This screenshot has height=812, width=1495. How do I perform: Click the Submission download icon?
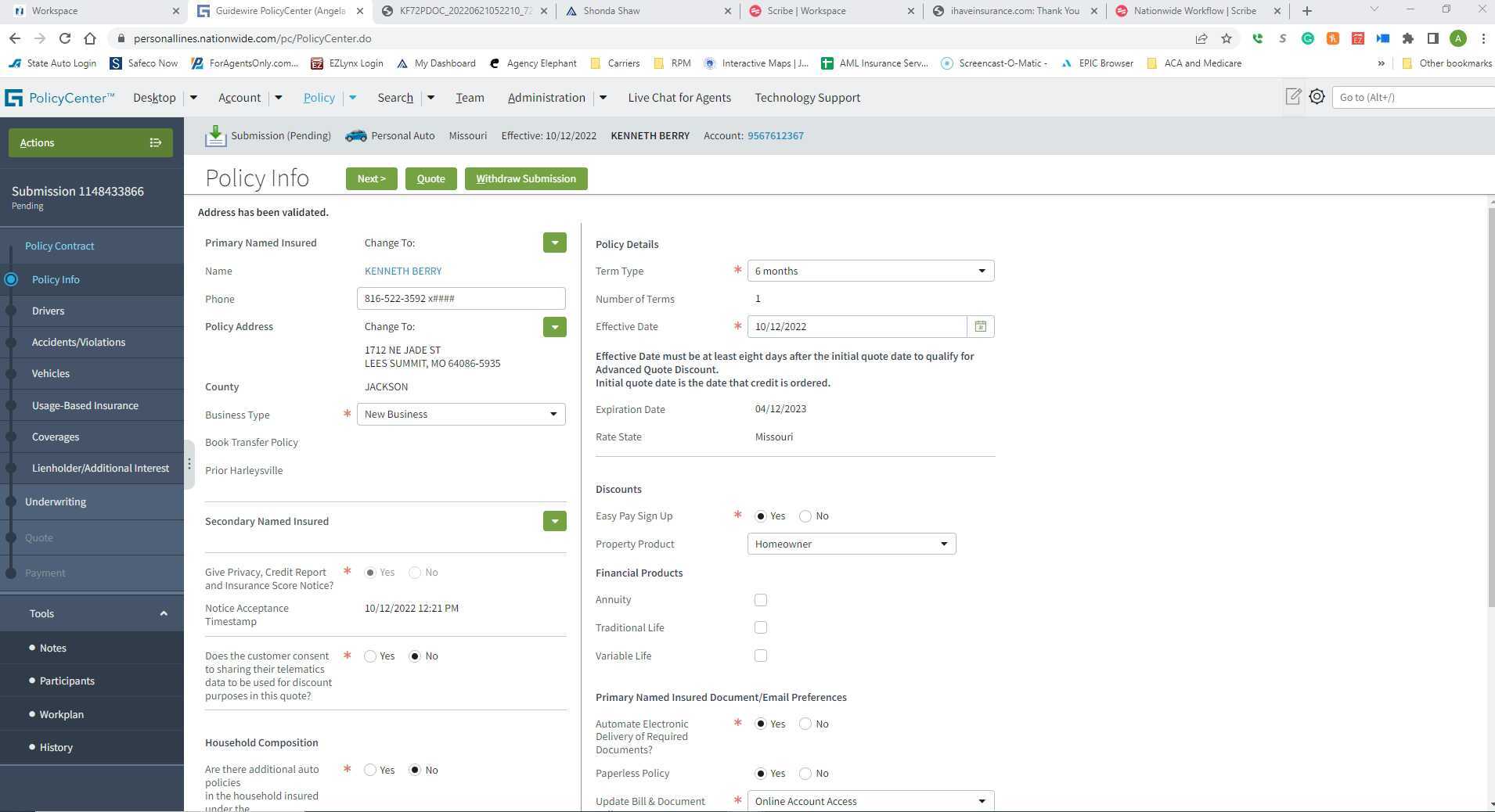coord(215,135)
